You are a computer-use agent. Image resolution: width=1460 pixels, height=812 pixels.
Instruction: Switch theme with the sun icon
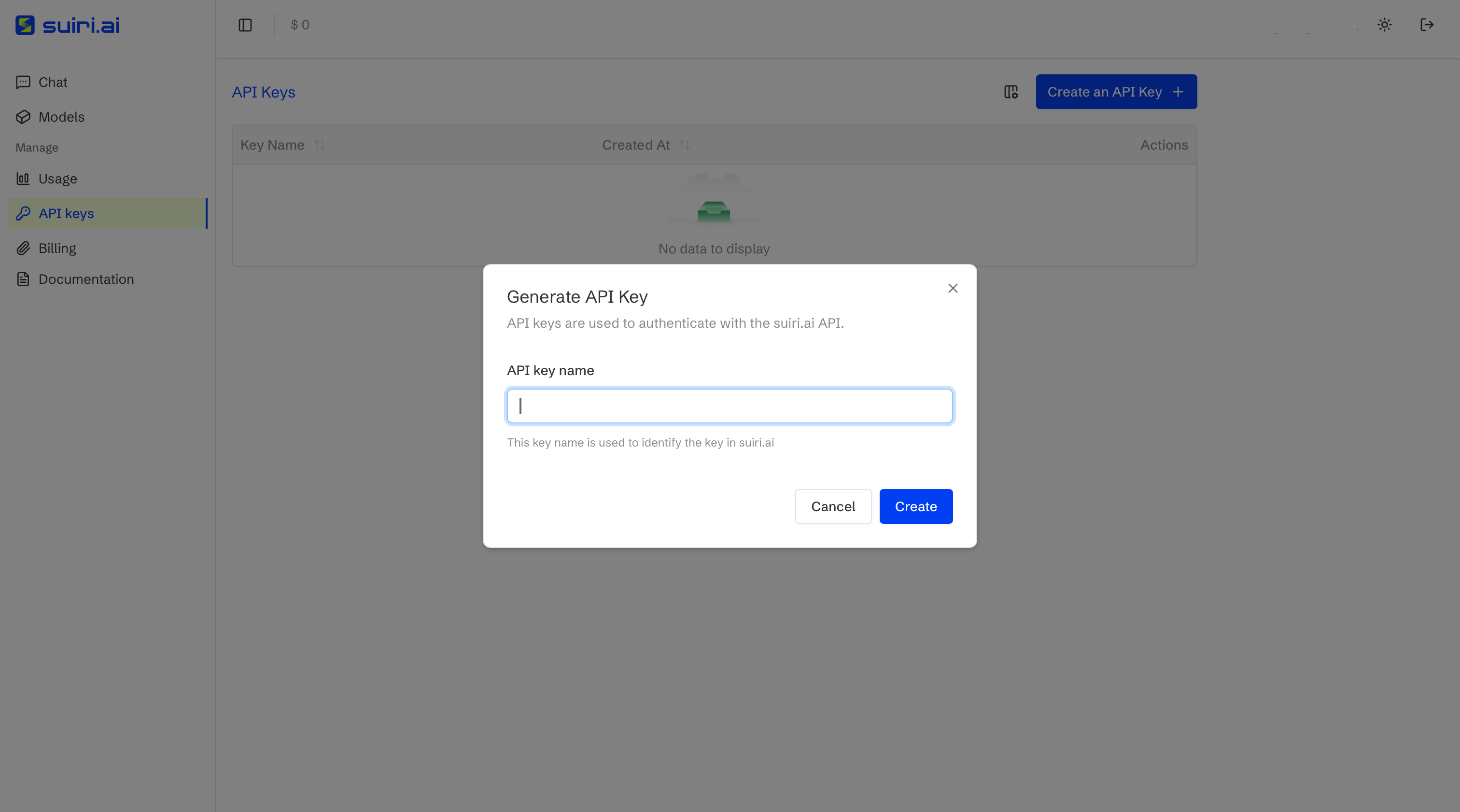click(x=1384, y=25)
